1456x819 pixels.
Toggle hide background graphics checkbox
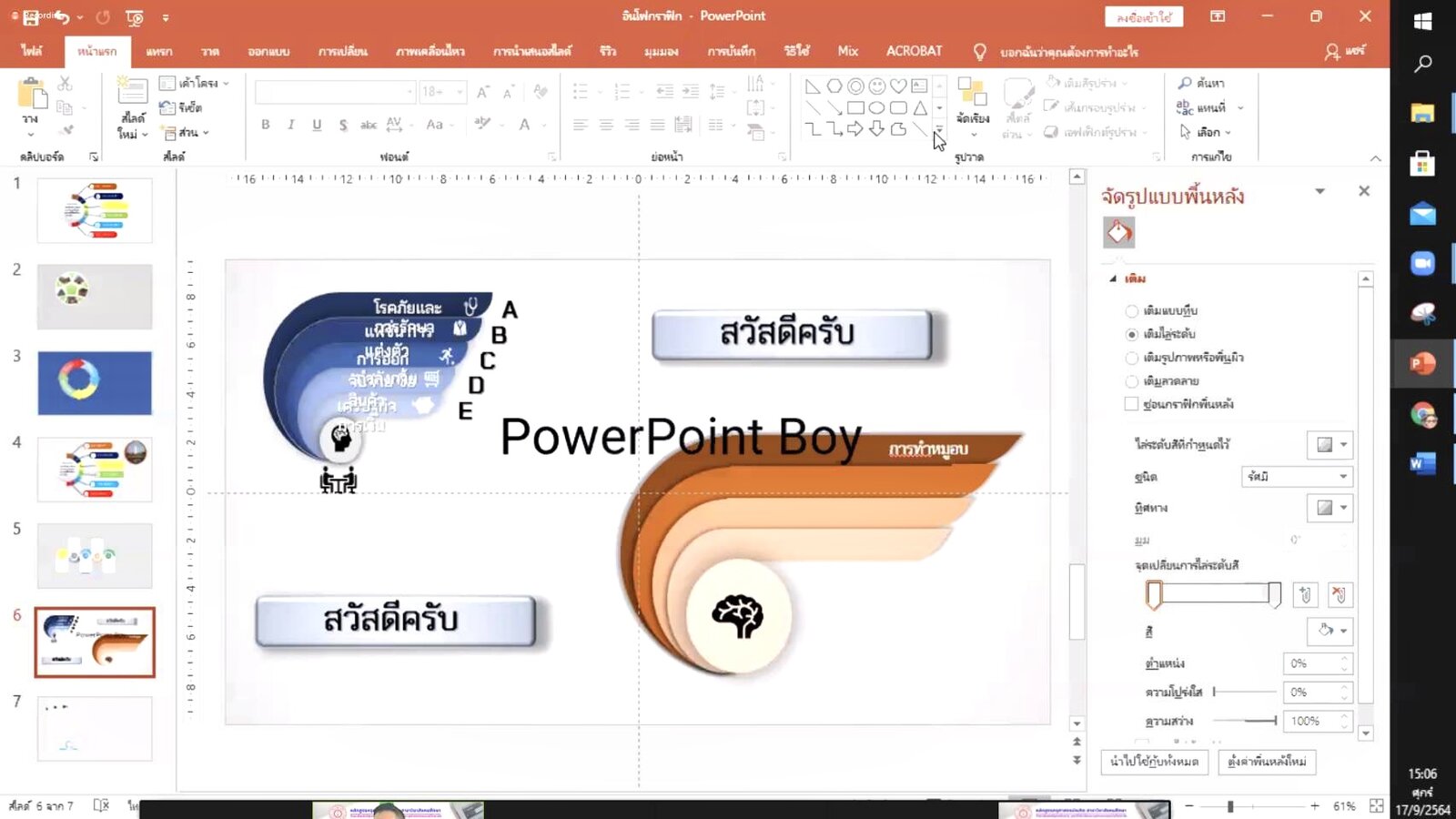point(1132,404)
